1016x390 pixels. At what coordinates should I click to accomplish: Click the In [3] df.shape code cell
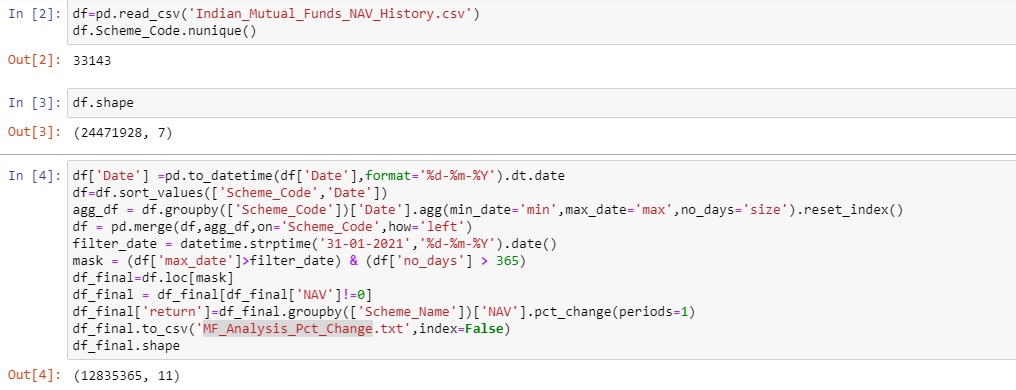pyautogui.click(x=541, y=103)
